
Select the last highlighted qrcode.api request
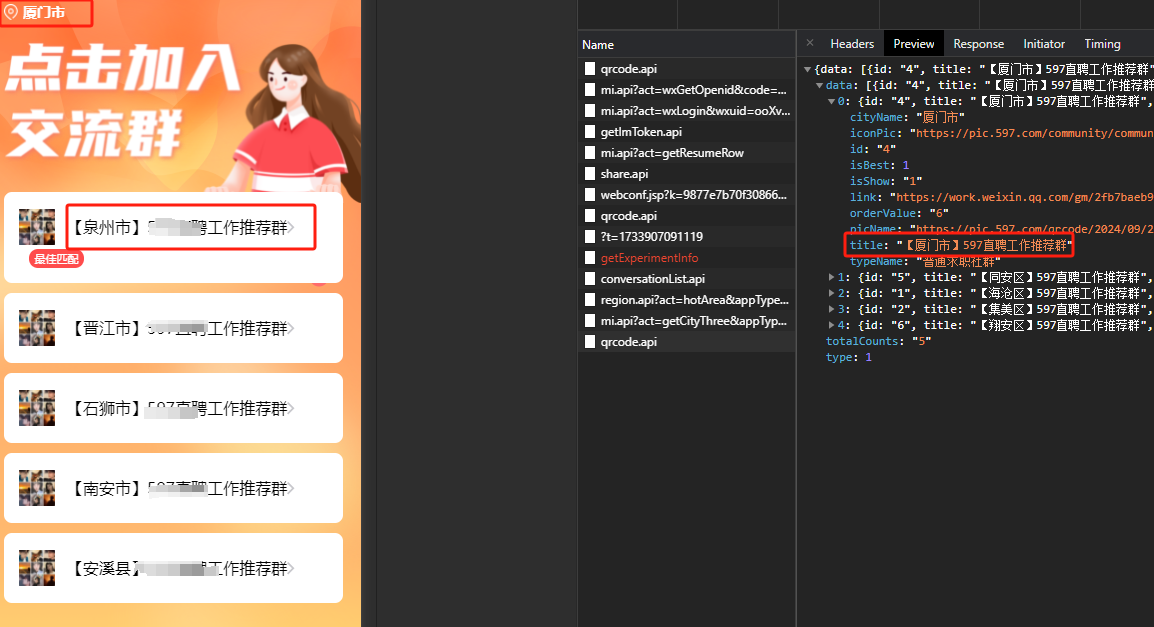686,341
